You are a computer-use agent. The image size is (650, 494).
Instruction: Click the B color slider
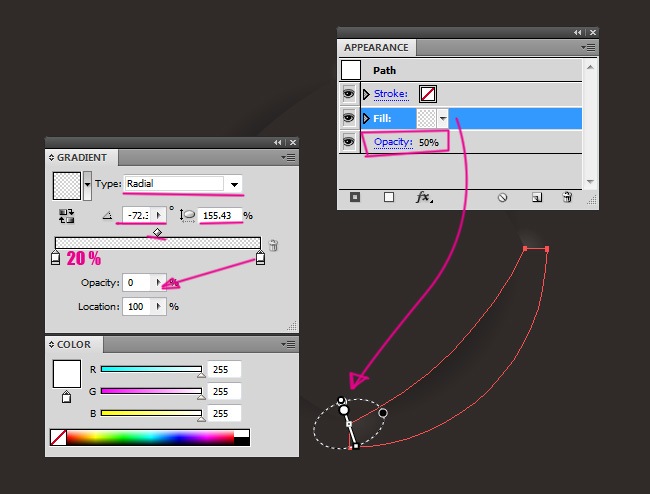pyautogui.click(x=151, y=413)
